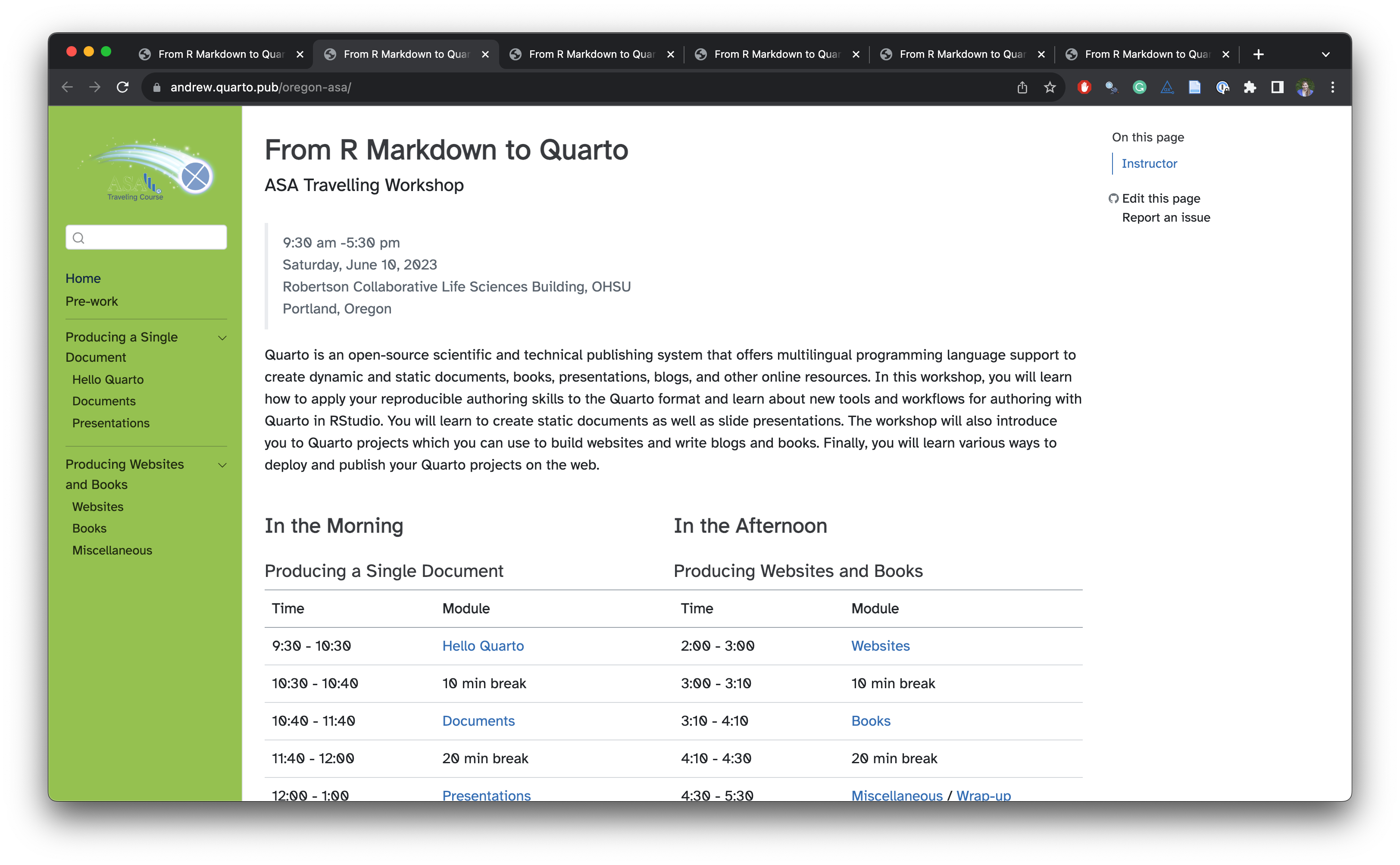The height and width of the screenshot is (865, 1400).
Task: Click the bookmark/star icon in browser
Action: (1050, 87)
